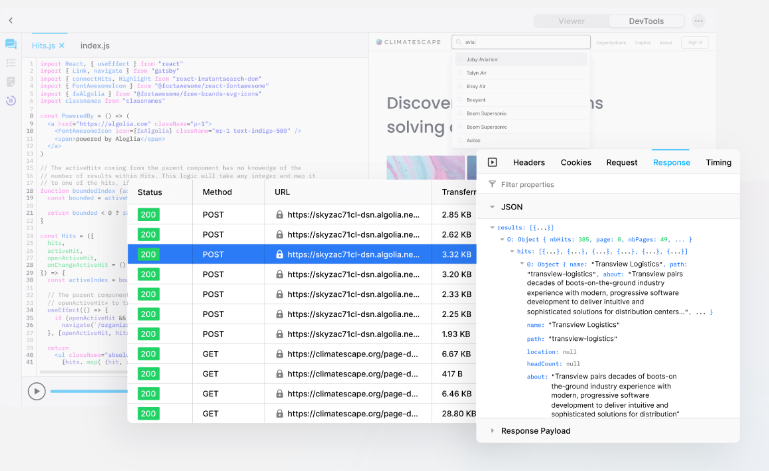Click the back chevron arrow
This screenshot has height=471, width=769.
pyautogui.click(x=11, y=21)
